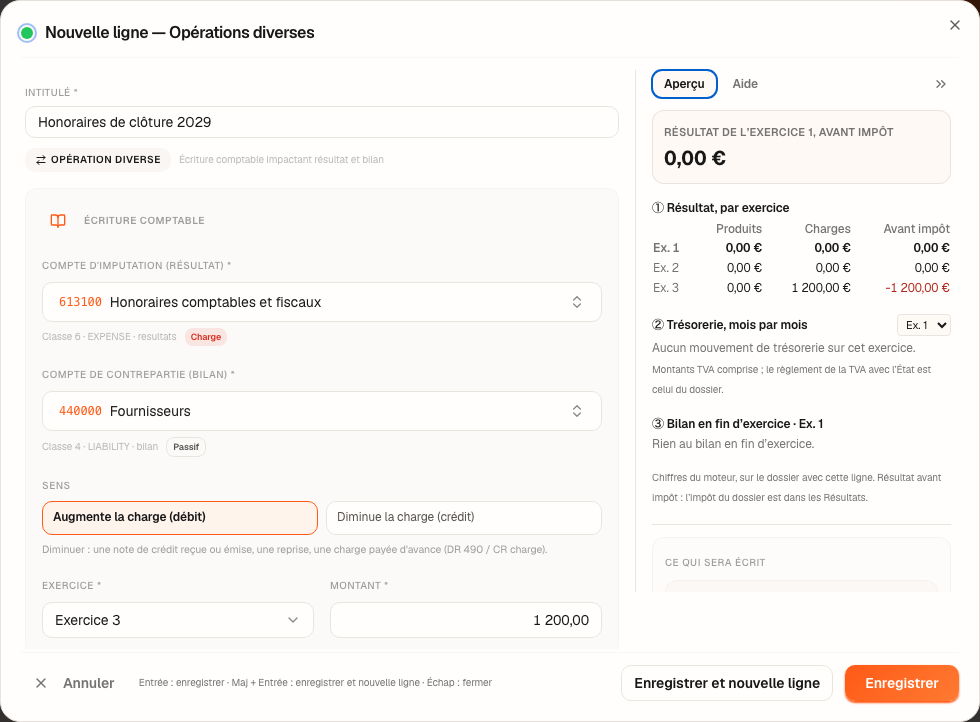The image size is (980, 722).
Task: Click Enregistrer et nouvelle ligne
Action: [726, 683]
